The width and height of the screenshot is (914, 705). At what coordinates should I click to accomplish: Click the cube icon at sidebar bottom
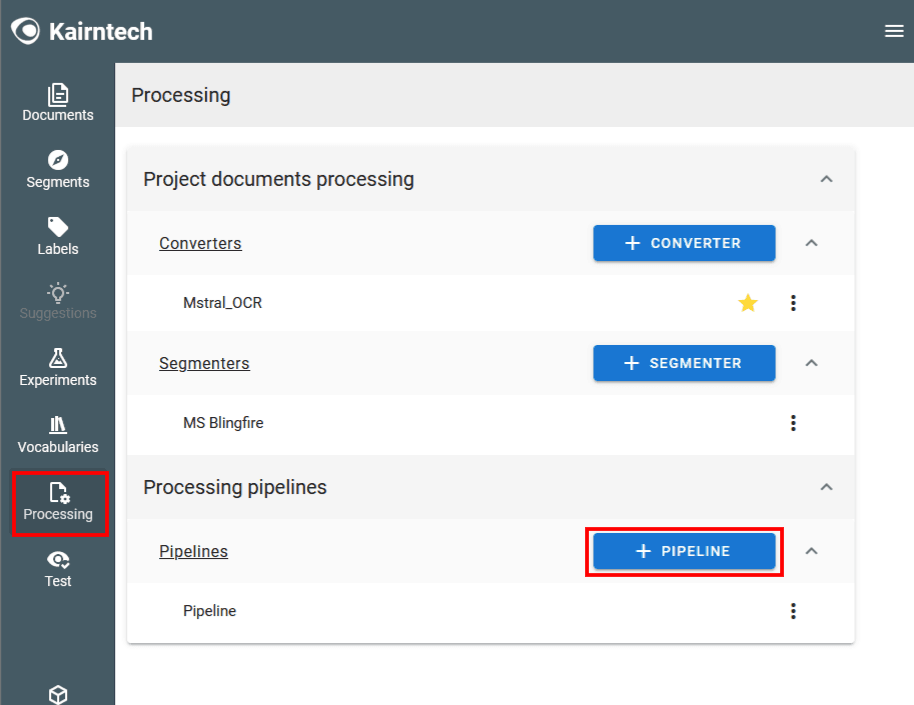[x=58, y=694]
